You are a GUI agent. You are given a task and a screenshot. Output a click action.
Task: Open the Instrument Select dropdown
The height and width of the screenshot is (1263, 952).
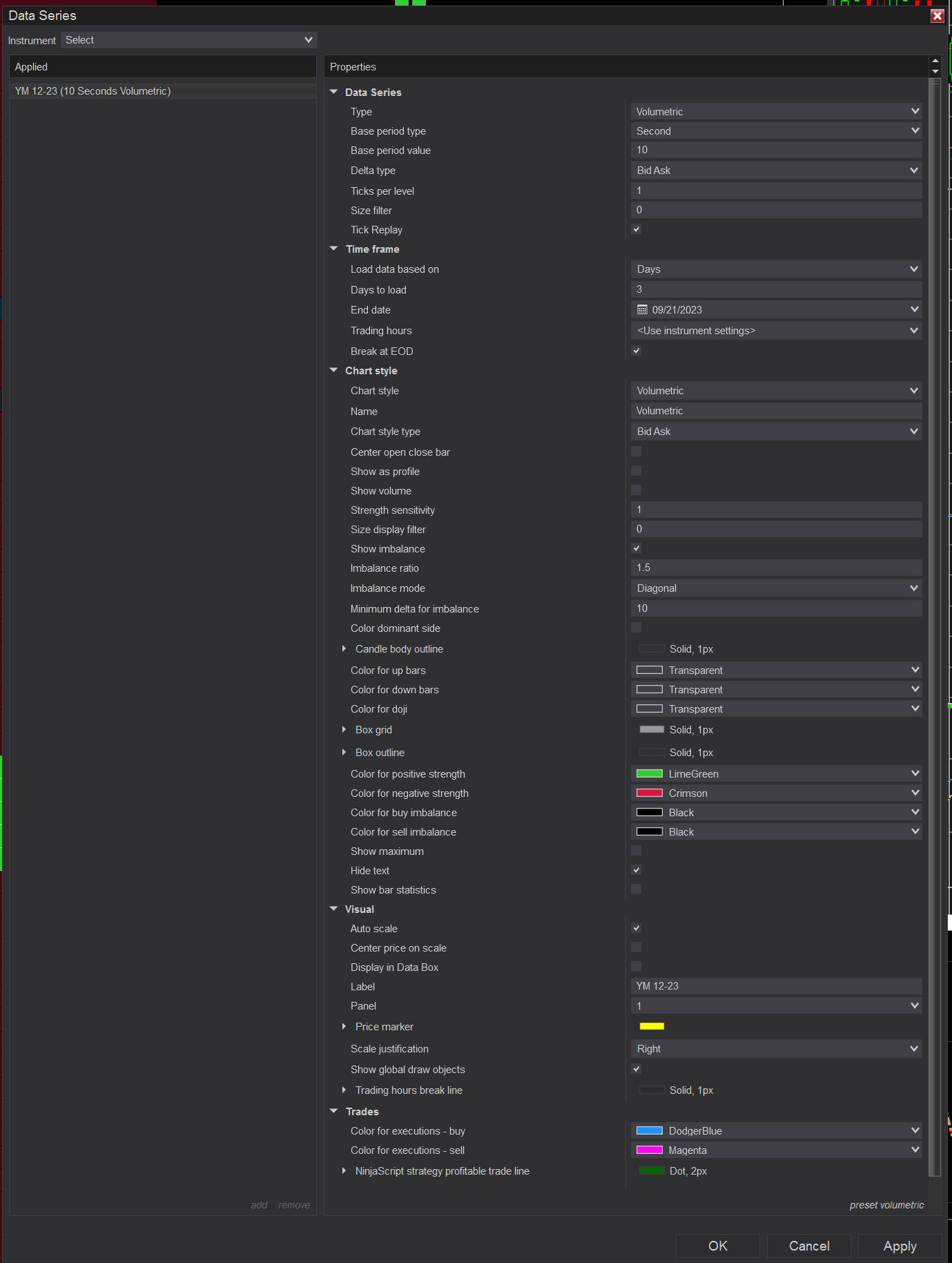point(188,40)
